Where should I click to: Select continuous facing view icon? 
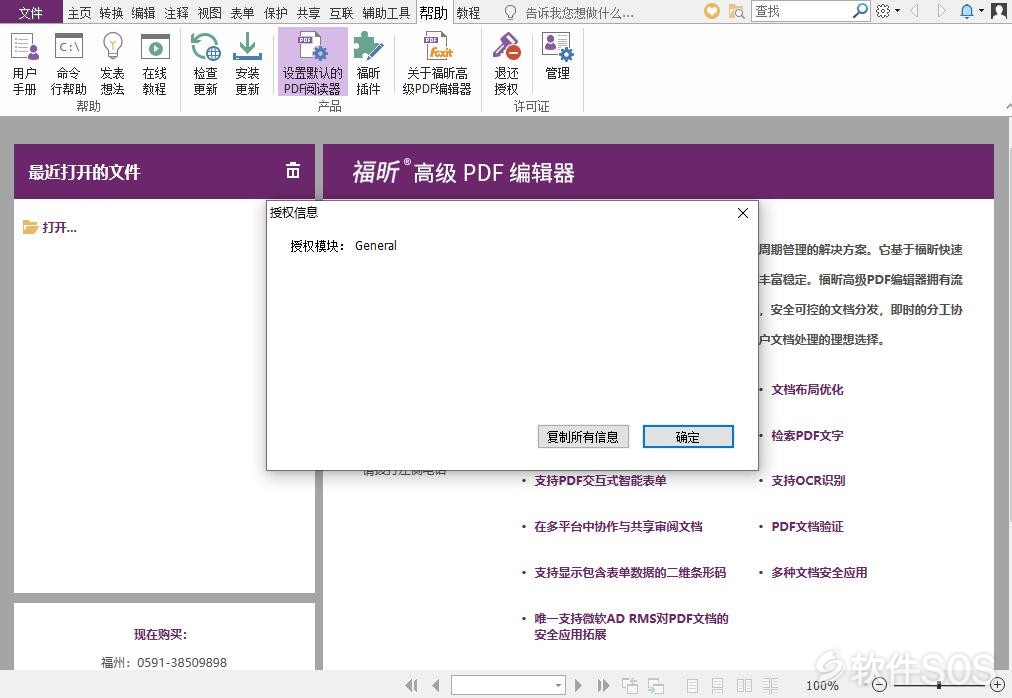770,686
